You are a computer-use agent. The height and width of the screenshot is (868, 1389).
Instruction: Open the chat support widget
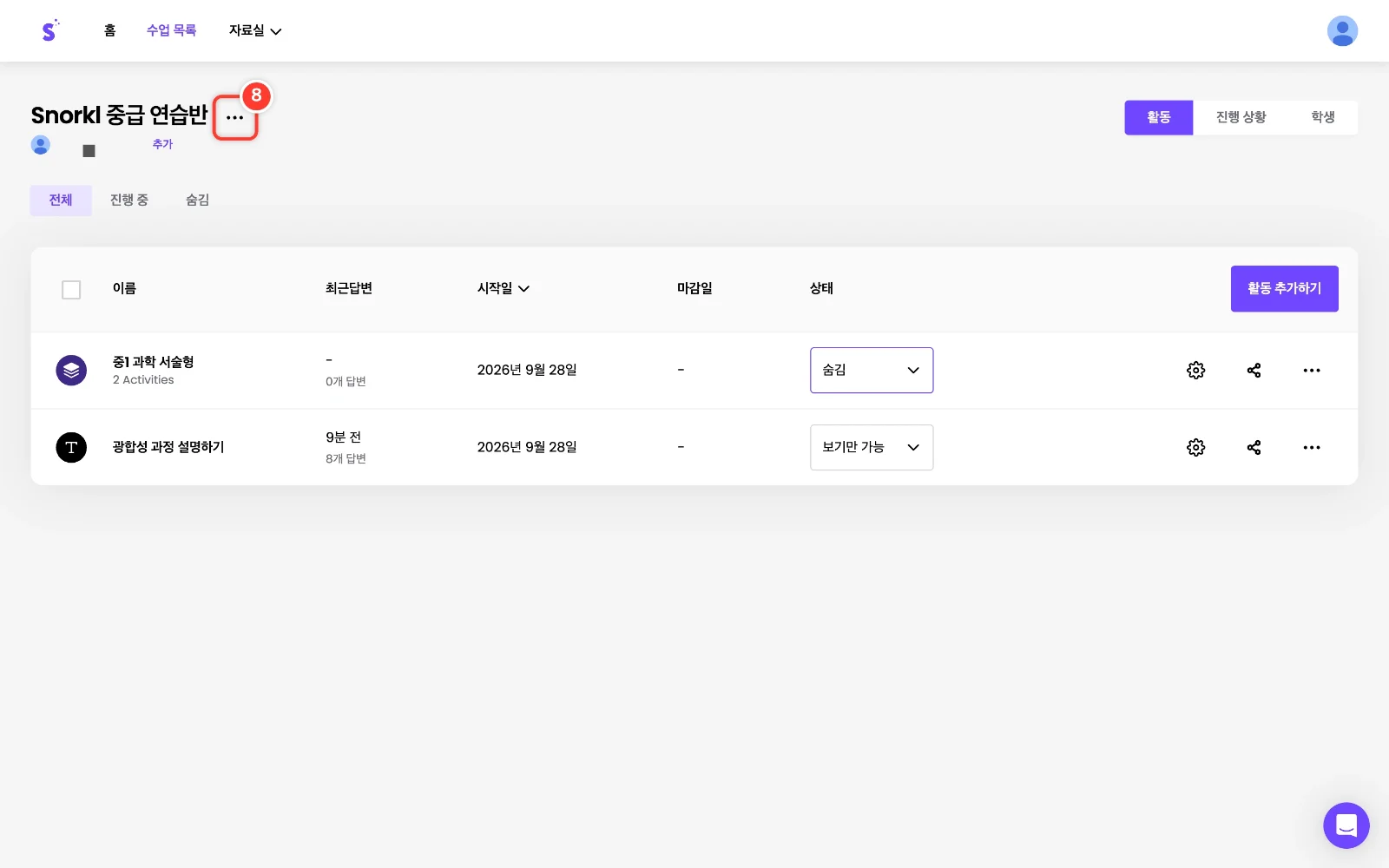coord(1346,825)
